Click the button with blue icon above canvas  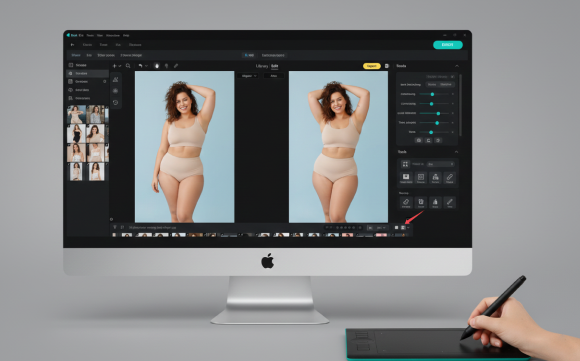(249, 55)
